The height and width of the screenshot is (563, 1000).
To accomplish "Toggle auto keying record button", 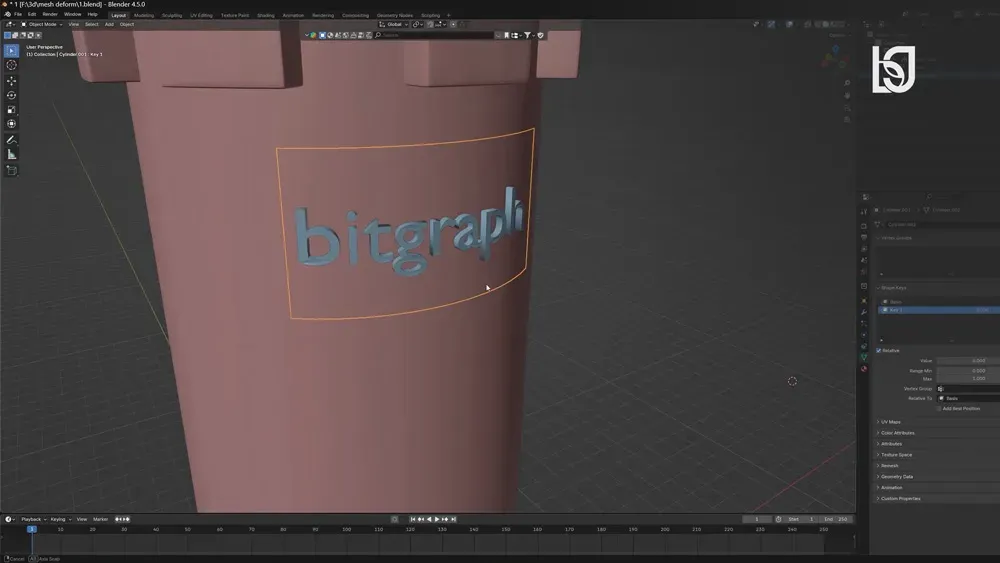I will click(x=394, y=519).
